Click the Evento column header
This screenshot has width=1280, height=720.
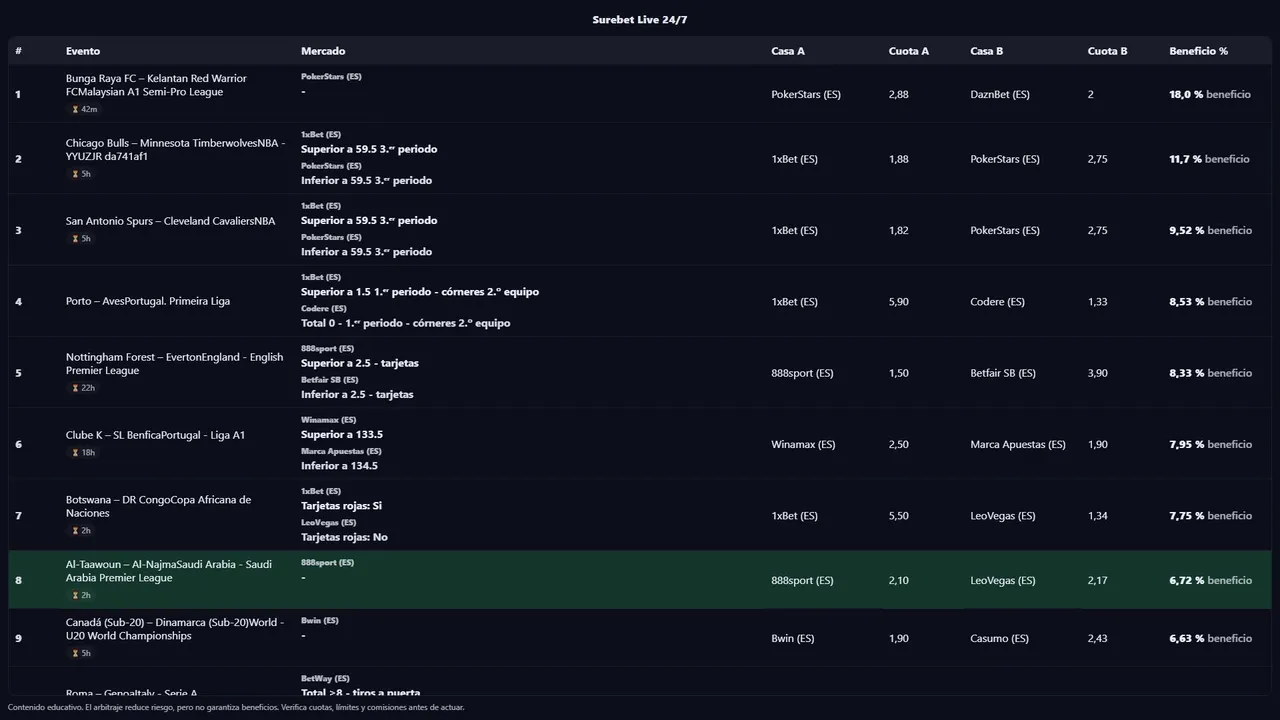(83, 51)
